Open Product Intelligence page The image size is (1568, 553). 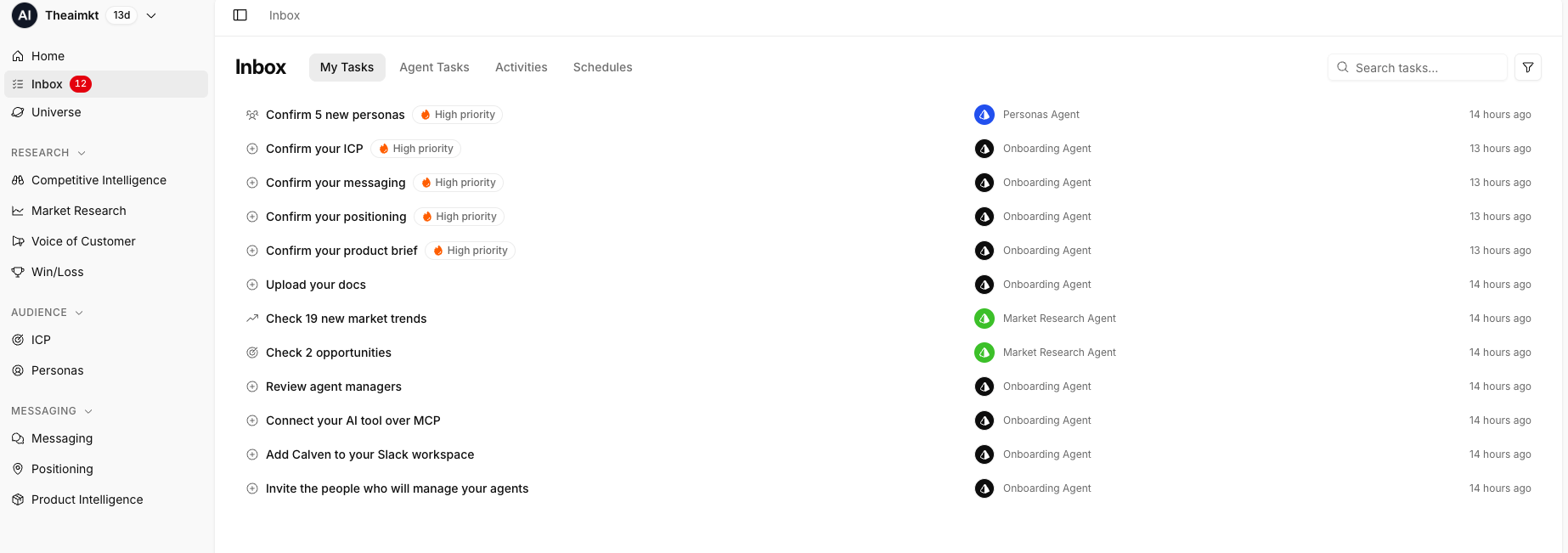(x=106, y=499)
